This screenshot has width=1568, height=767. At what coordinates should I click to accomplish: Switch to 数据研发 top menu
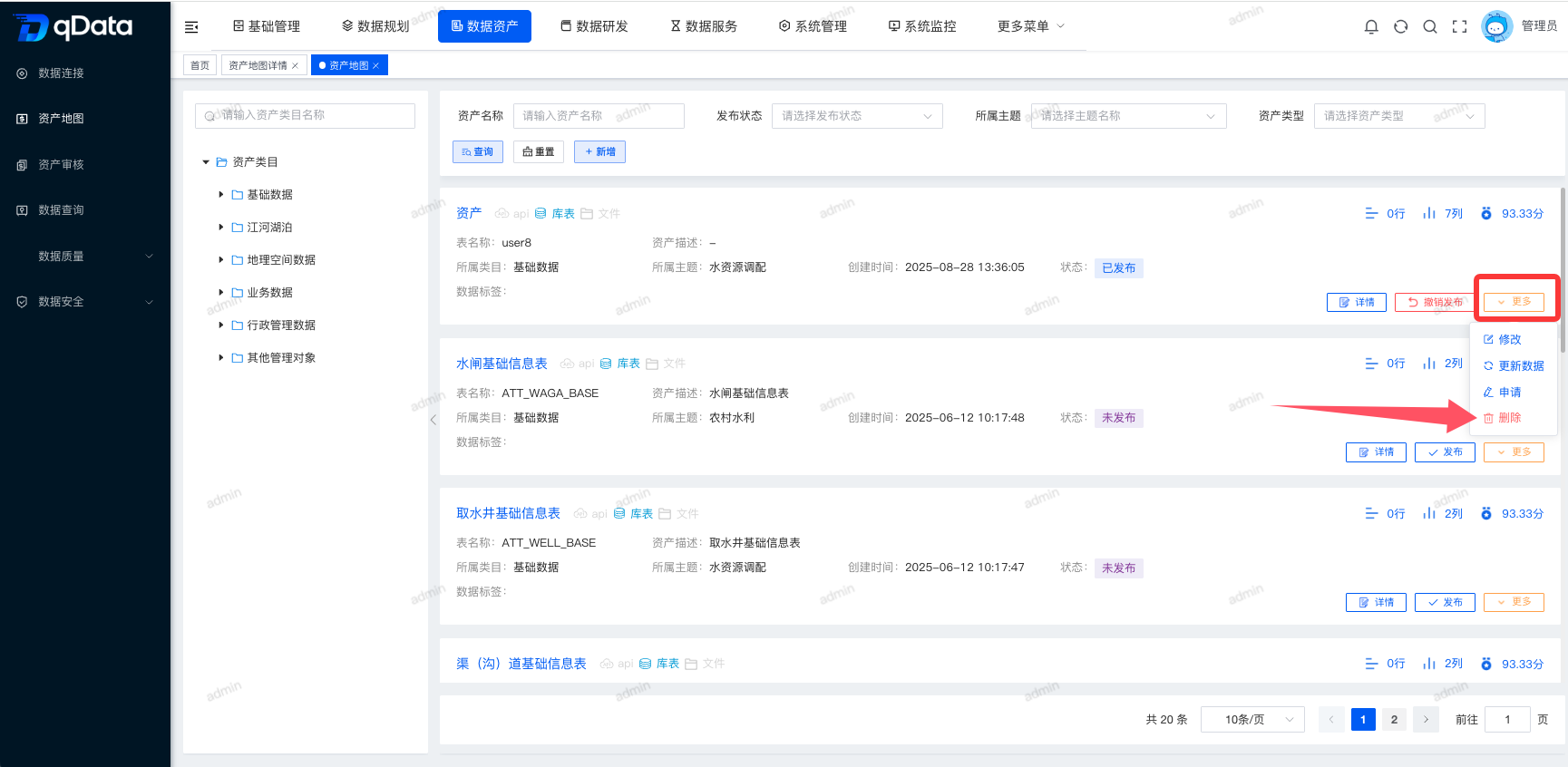tap(594, 26)
